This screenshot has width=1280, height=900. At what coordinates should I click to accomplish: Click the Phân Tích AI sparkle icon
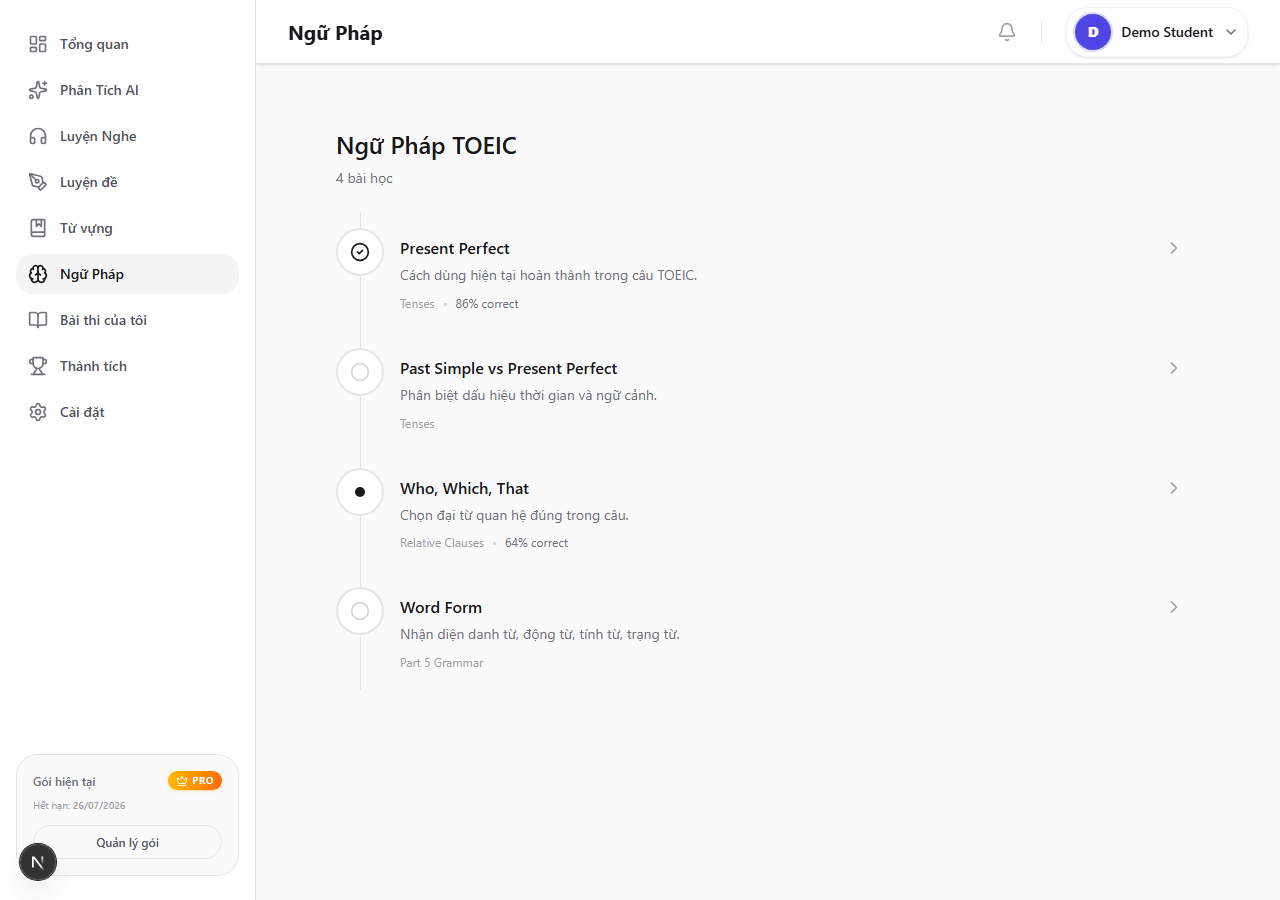click(38, 90)
